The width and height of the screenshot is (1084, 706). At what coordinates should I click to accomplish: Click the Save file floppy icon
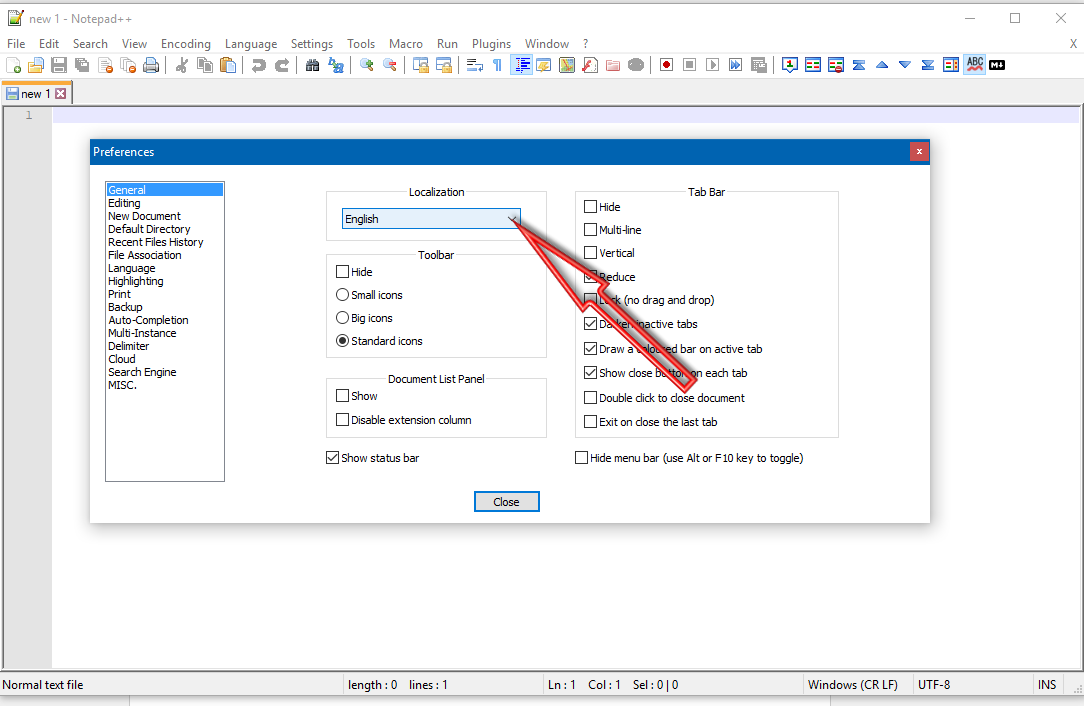click(59, 65)
